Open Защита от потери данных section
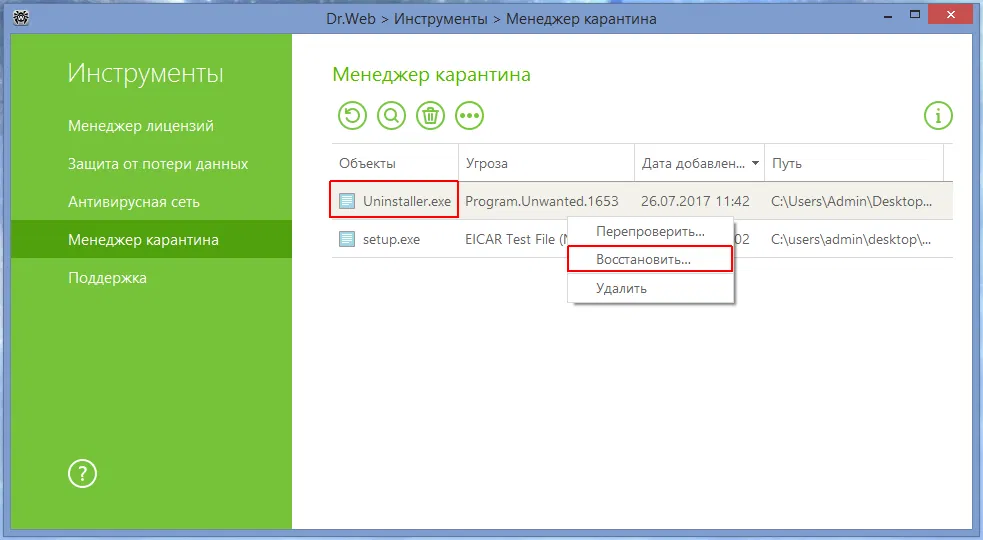This screenshot has height=540, width=983. pyautogui.click(x=158, y=164)
